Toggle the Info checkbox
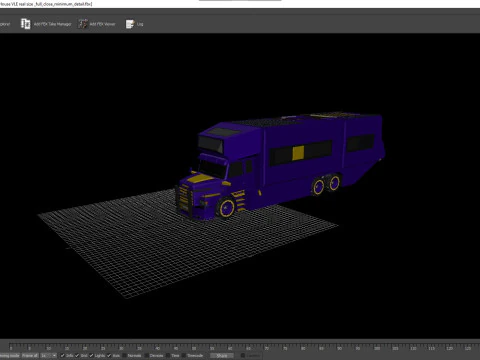480x360 pixels. (x=62, y=355)
